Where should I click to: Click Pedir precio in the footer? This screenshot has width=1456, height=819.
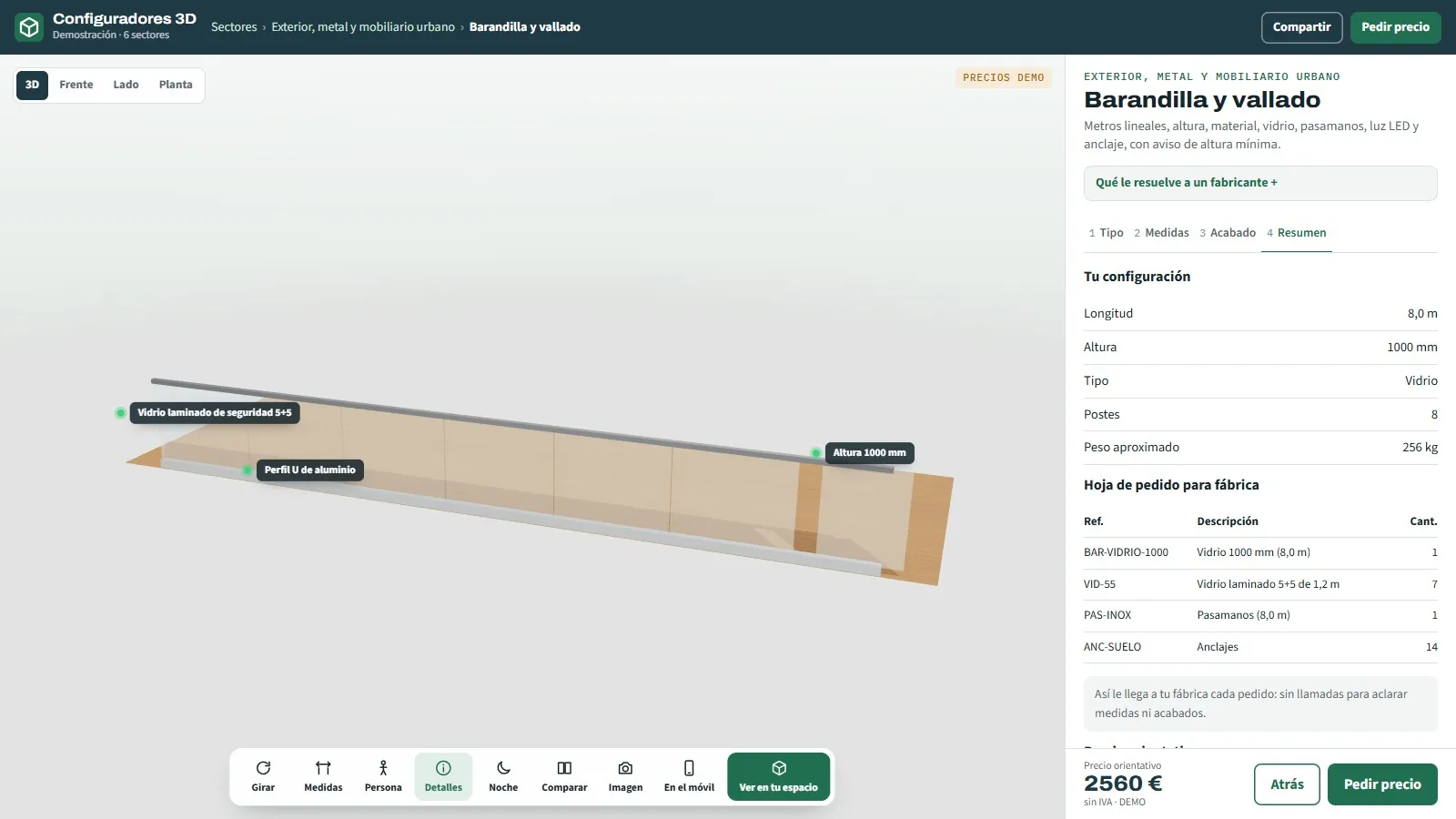click(x=1382, y=784)
